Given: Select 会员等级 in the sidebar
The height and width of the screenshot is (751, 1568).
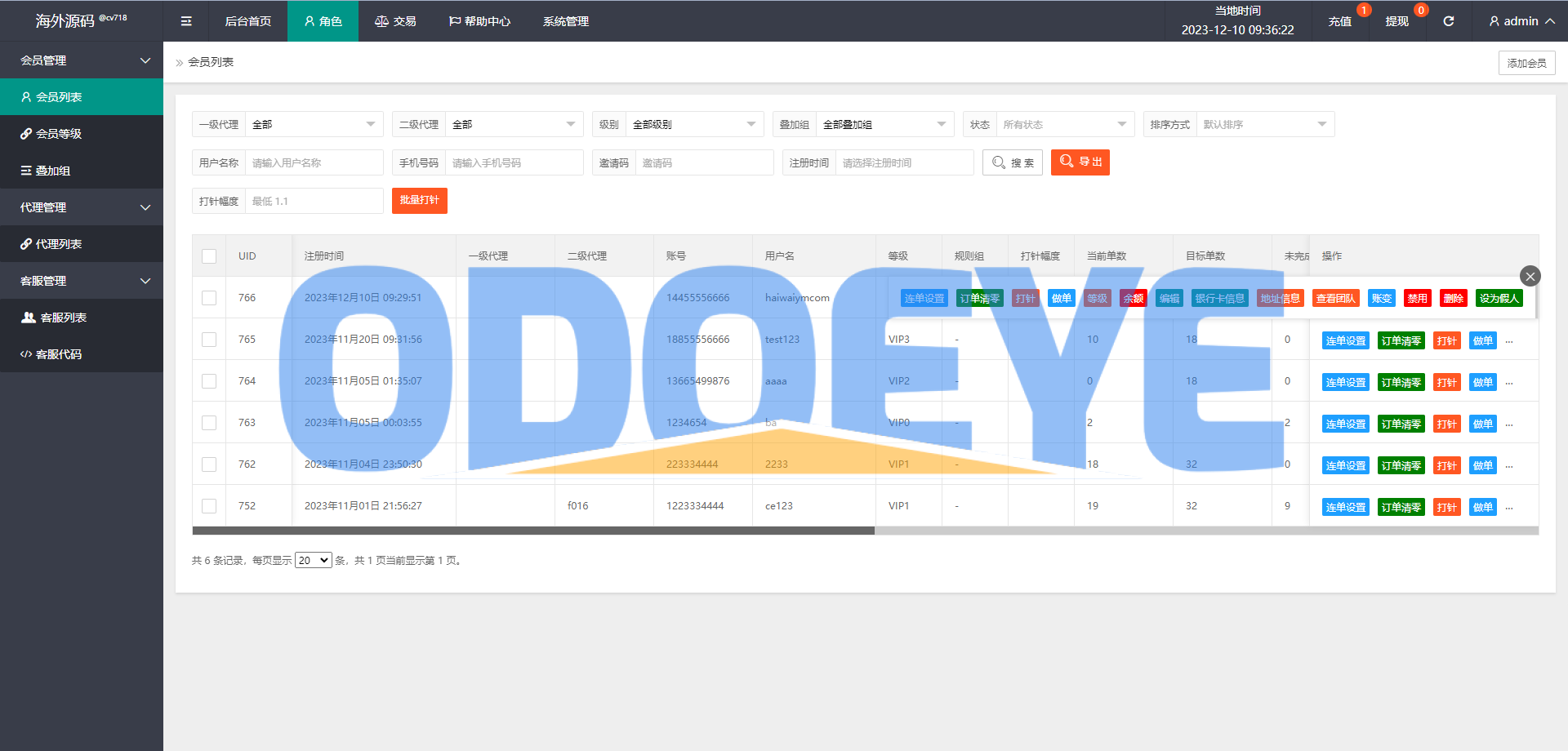Looking at the screenshot, I should pyautogui.click(x=82, y=134).
